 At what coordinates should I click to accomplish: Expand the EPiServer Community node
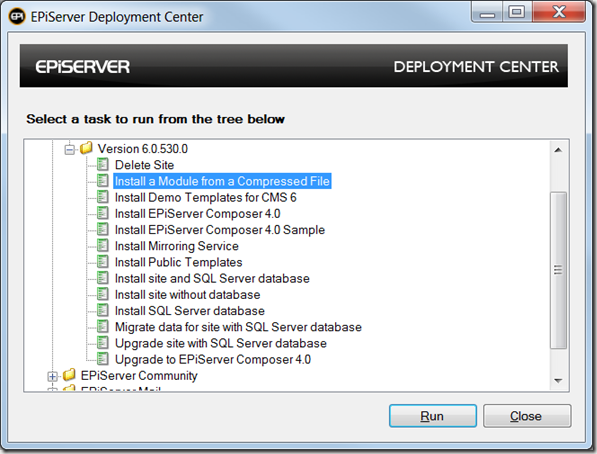click(x=53, y=376)
